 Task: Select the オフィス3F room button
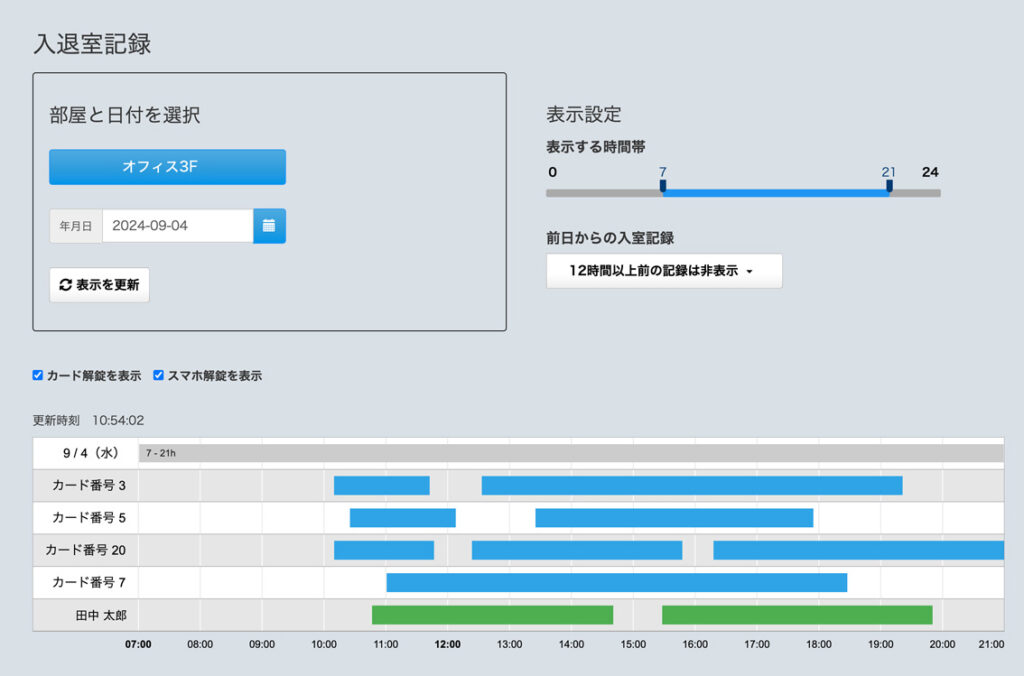(x=167, y=167)
